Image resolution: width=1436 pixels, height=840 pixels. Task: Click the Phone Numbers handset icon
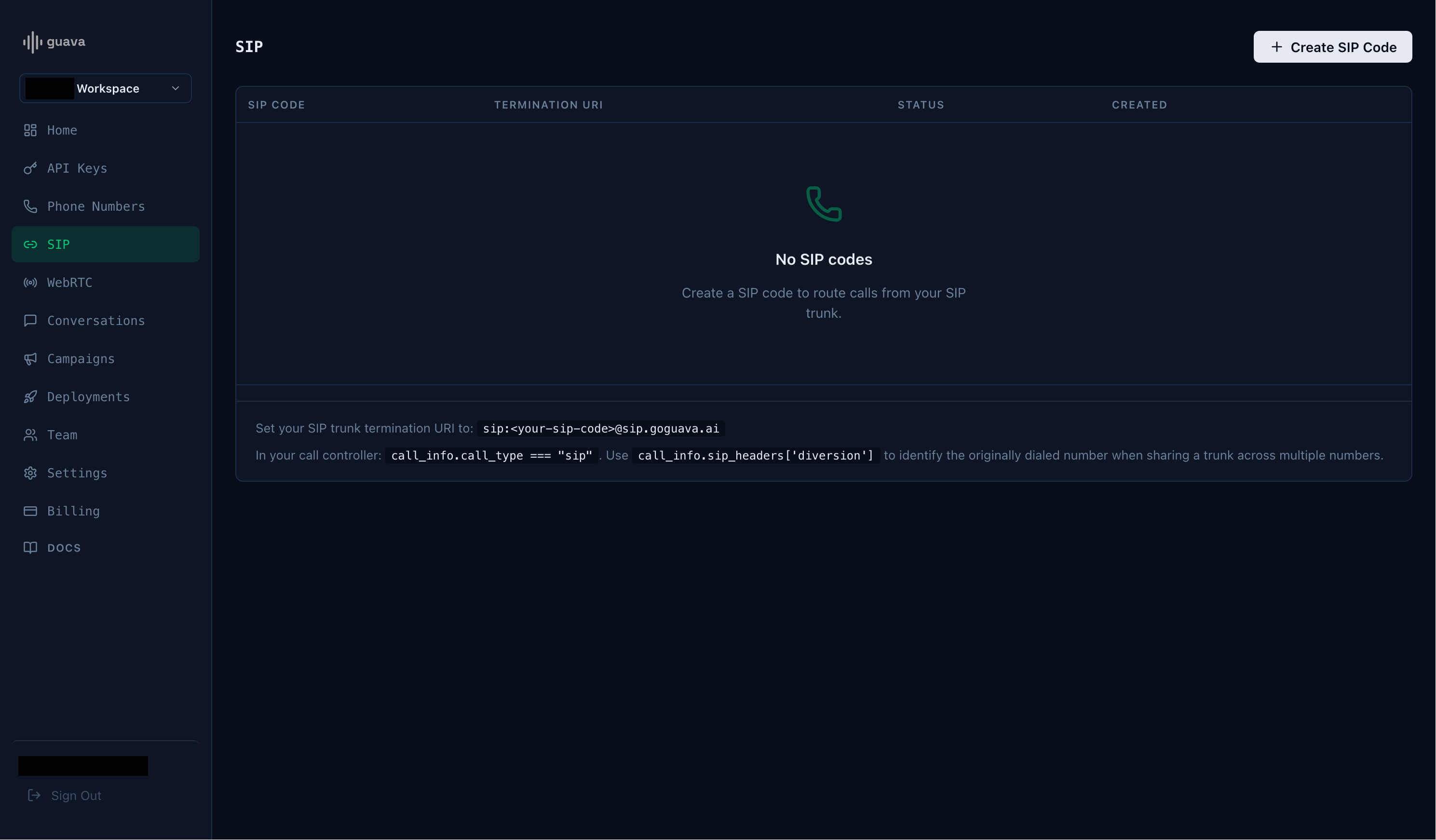click(30, 206)
